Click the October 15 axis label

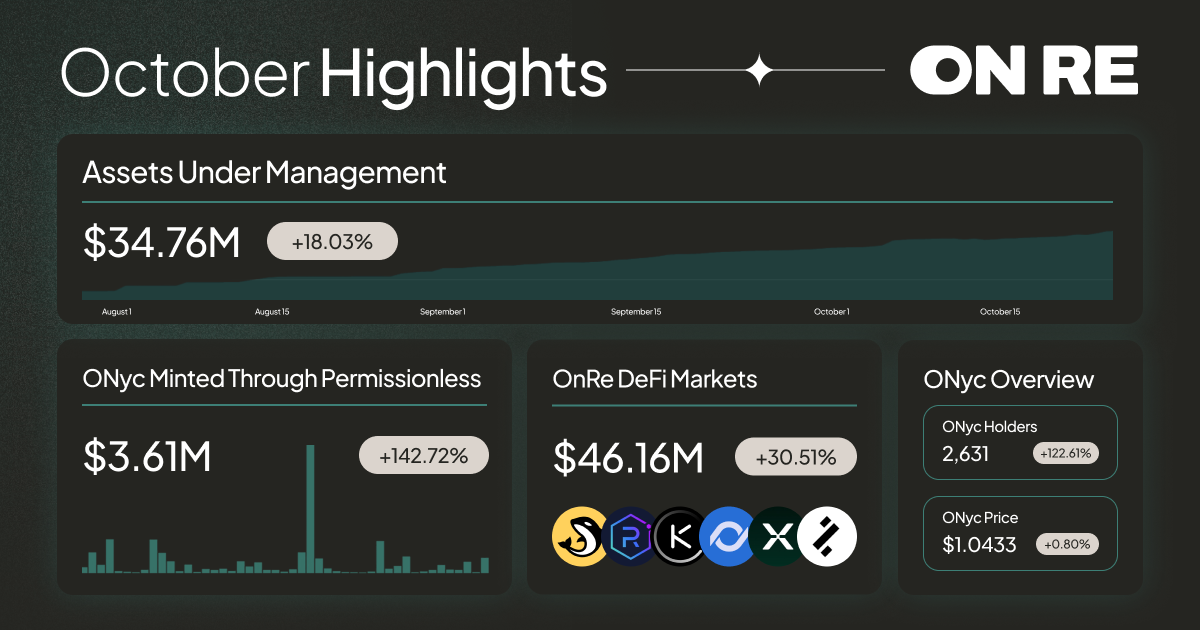1000,313
